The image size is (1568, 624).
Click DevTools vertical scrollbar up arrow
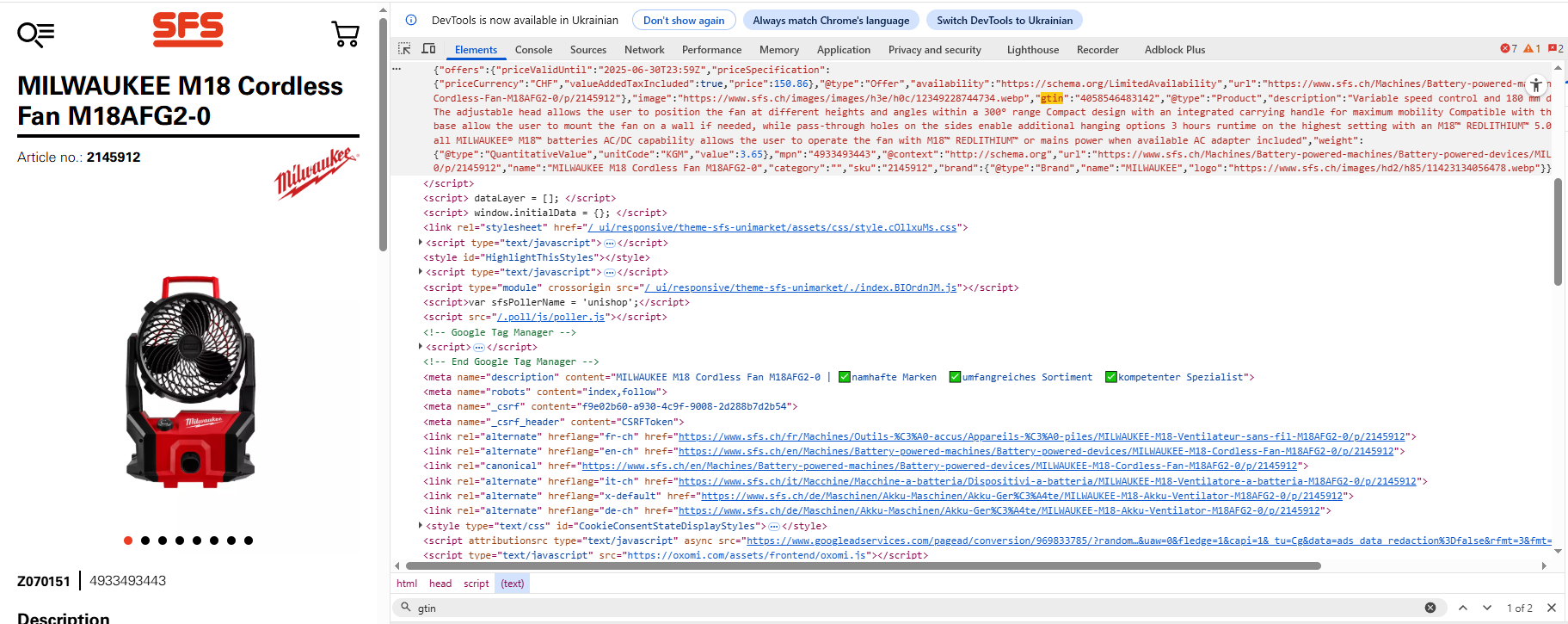pyautogui.click(x=1558, y=68)
